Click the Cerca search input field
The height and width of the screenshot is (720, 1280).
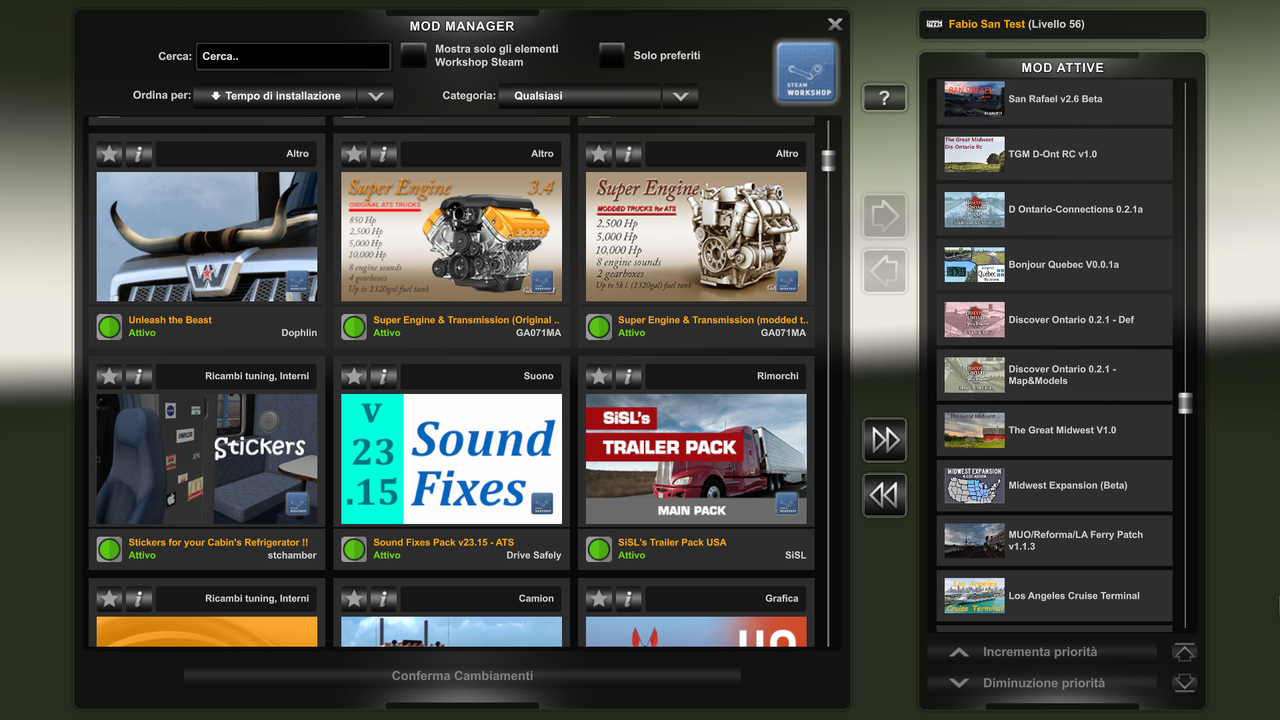(293, 56)
